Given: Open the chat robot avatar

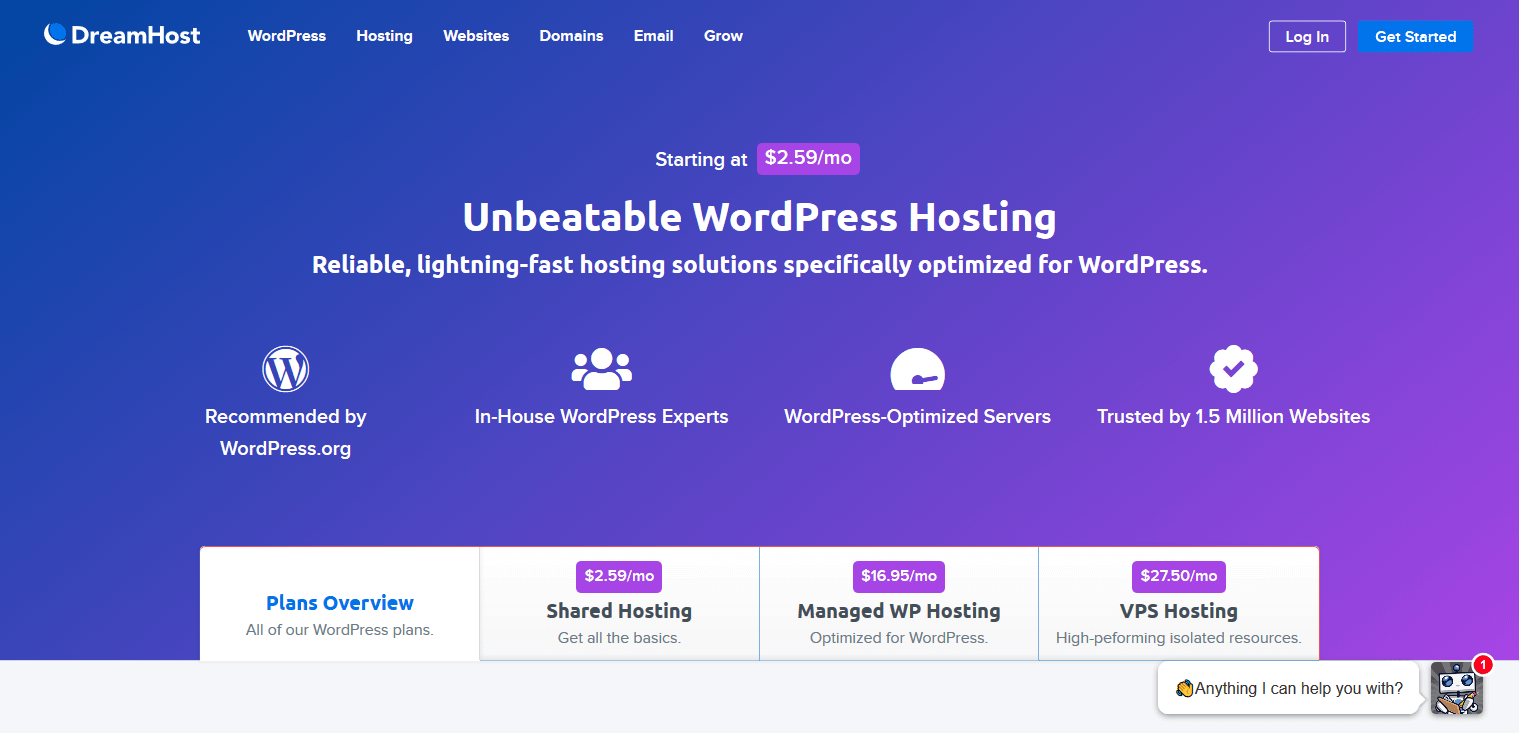Looking at the screenshot, I should tap(1456, 688).
